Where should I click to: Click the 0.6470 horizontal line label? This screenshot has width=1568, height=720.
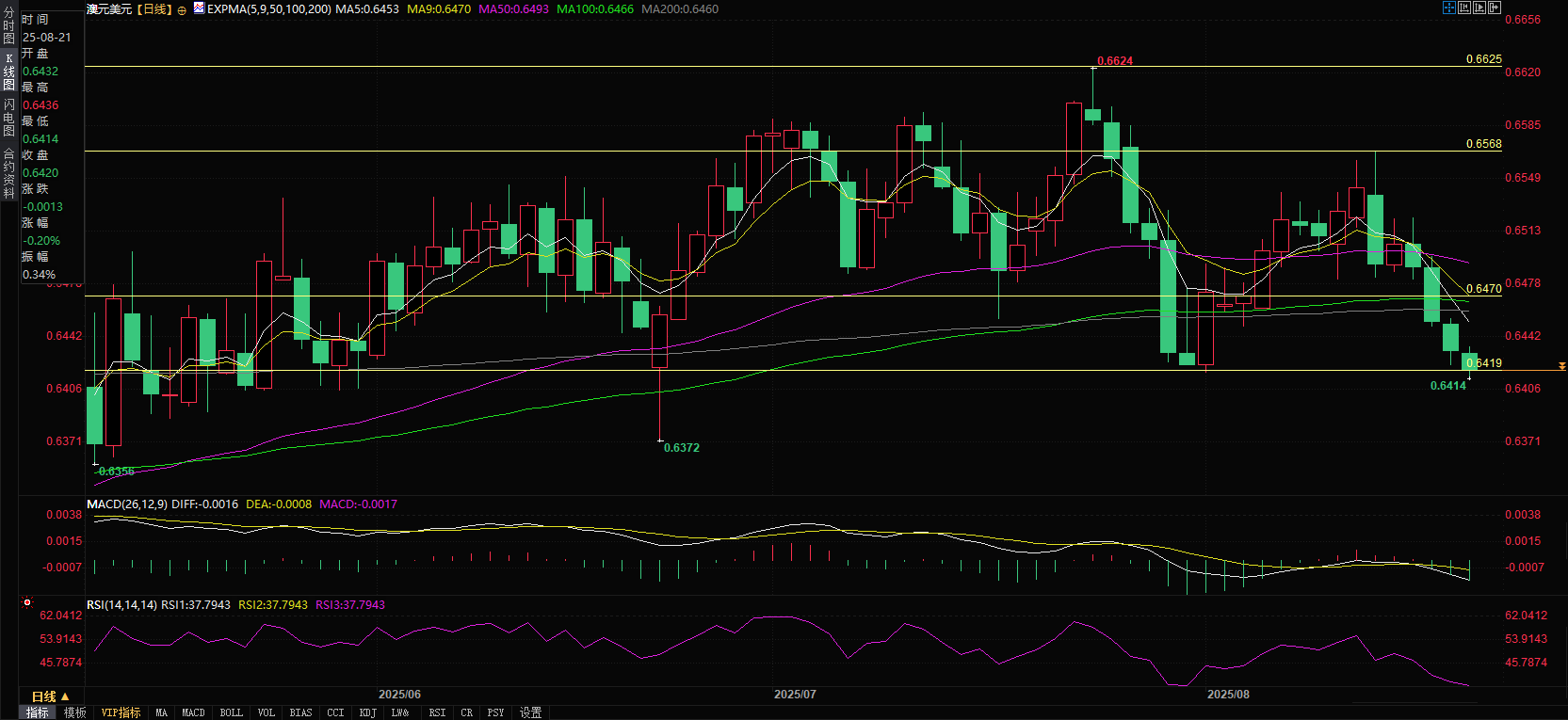click(1484, 288)
